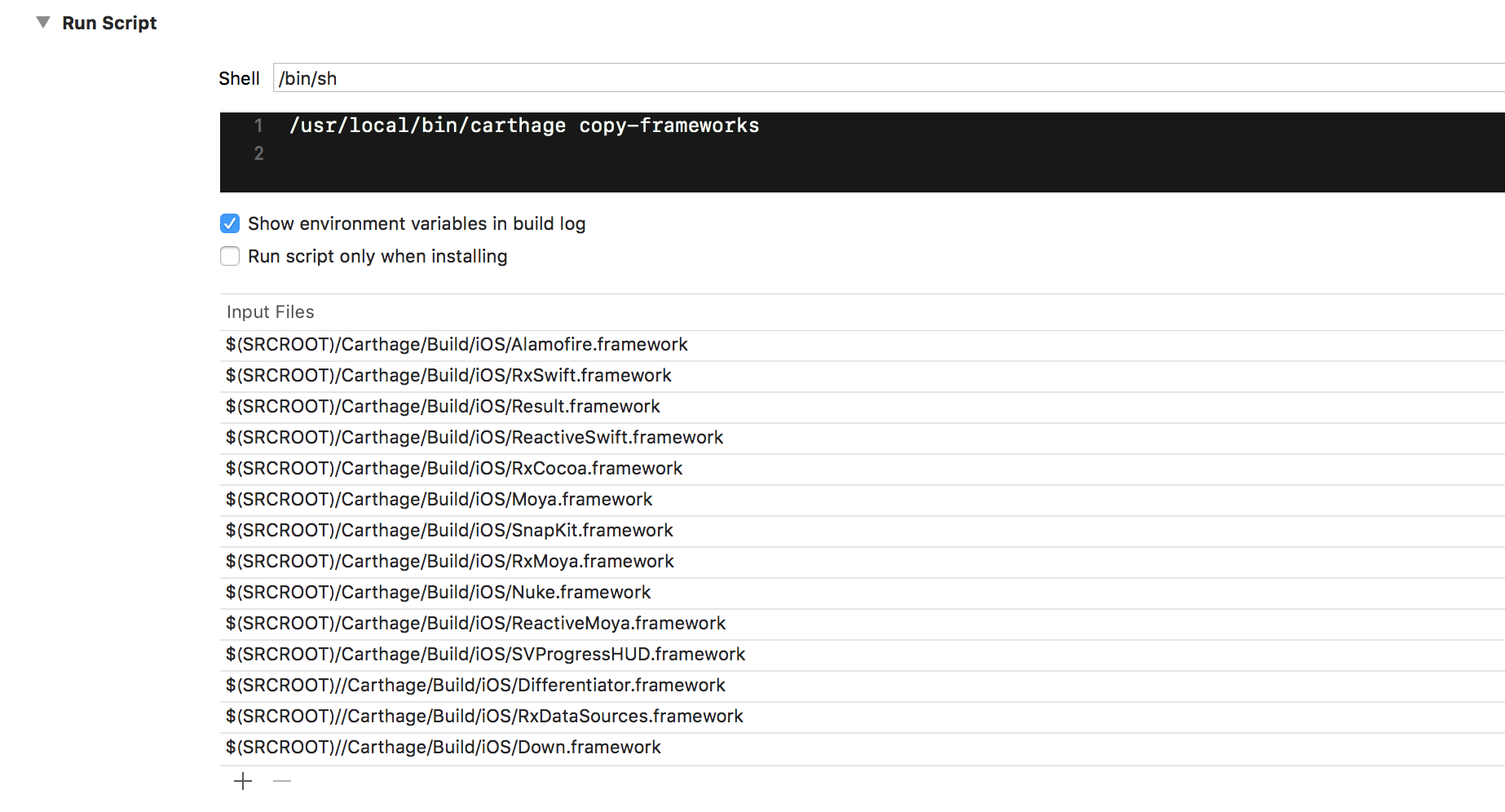This screenshot has height=812, width=1505.
Task: Select the SVProgressHUD.framework input file
Action: pos(485,655)
